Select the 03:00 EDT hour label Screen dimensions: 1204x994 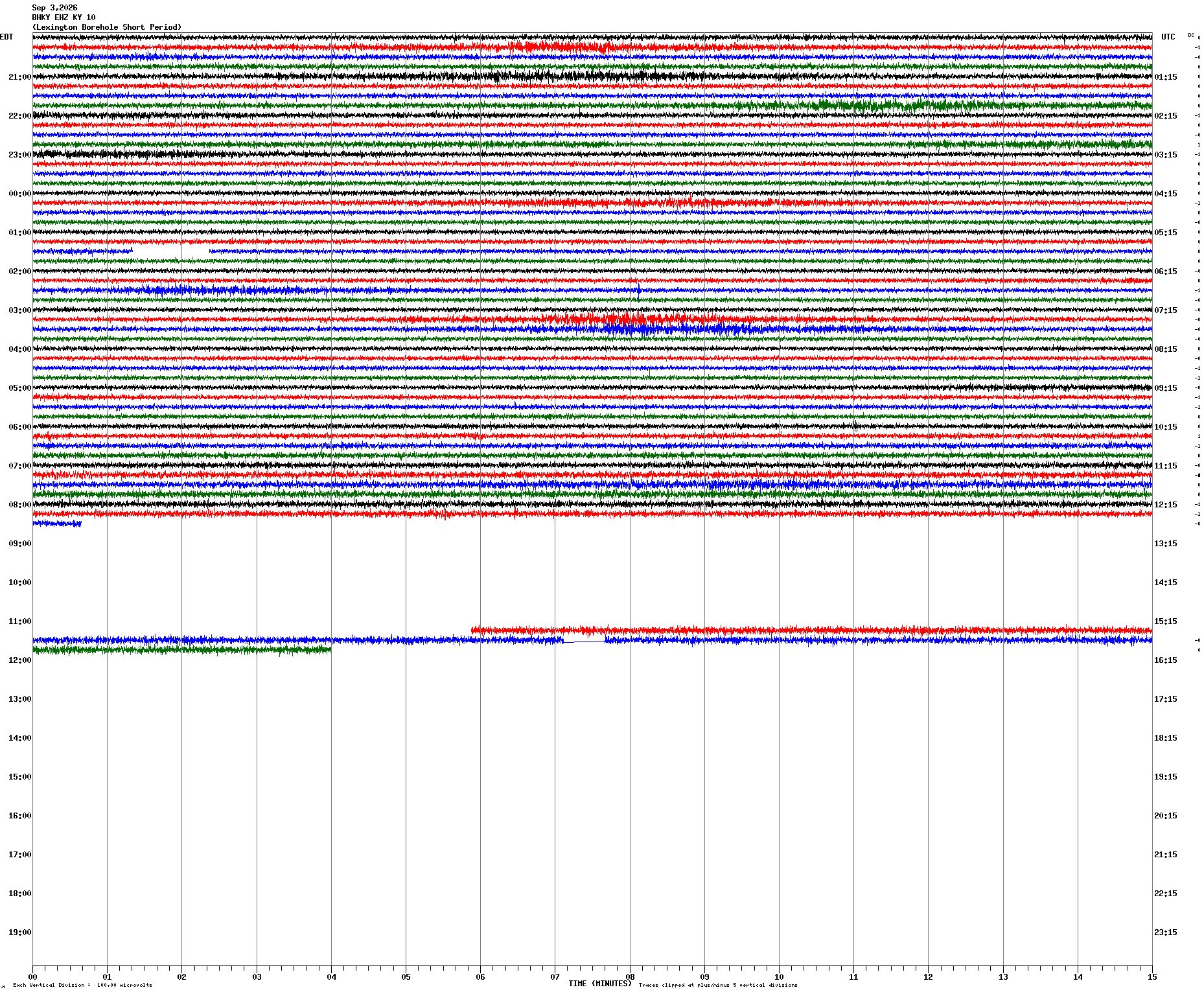(19, 310)
